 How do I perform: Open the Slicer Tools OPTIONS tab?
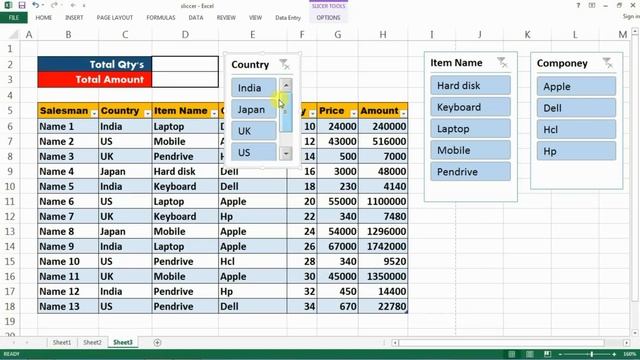tap(328, 18)
